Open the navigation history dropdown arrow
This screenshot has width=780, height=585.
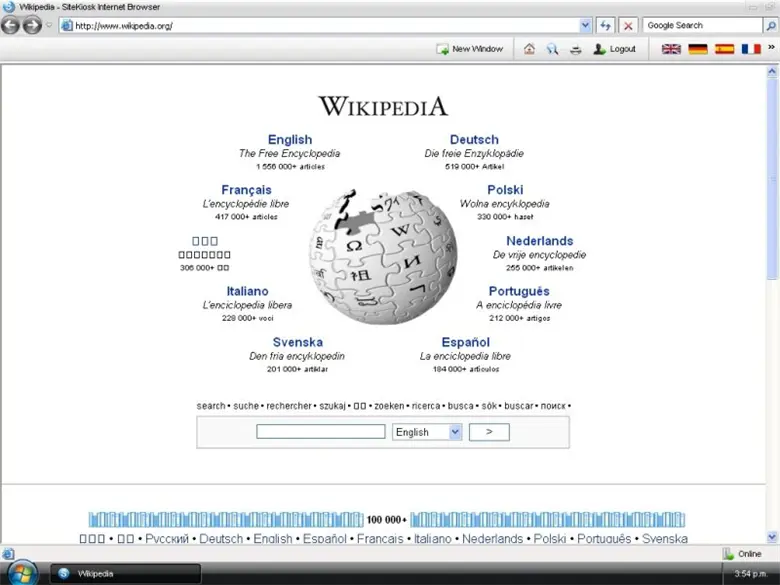click(49, 25)
